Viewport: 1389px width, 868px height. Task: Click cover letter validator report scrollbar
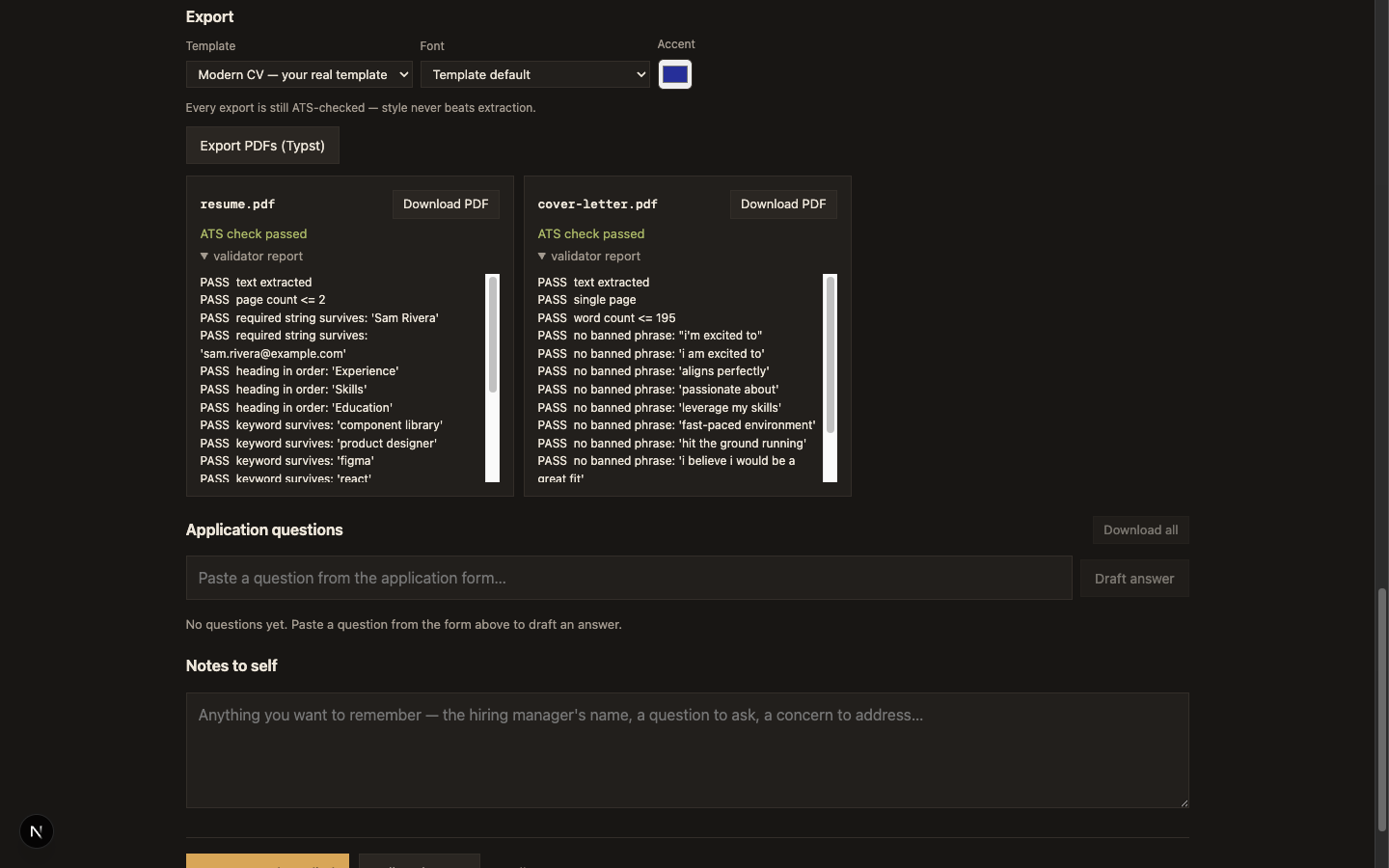coord(831,354)
